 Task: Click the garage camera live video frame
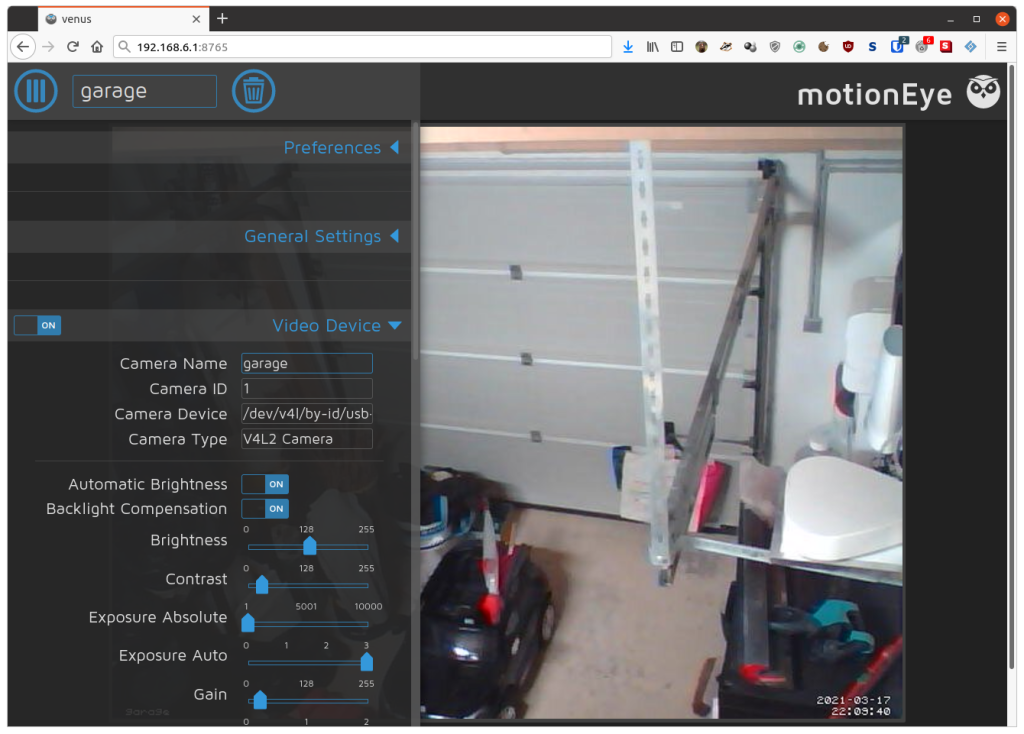pyautogui.click(x=662, y=423)
